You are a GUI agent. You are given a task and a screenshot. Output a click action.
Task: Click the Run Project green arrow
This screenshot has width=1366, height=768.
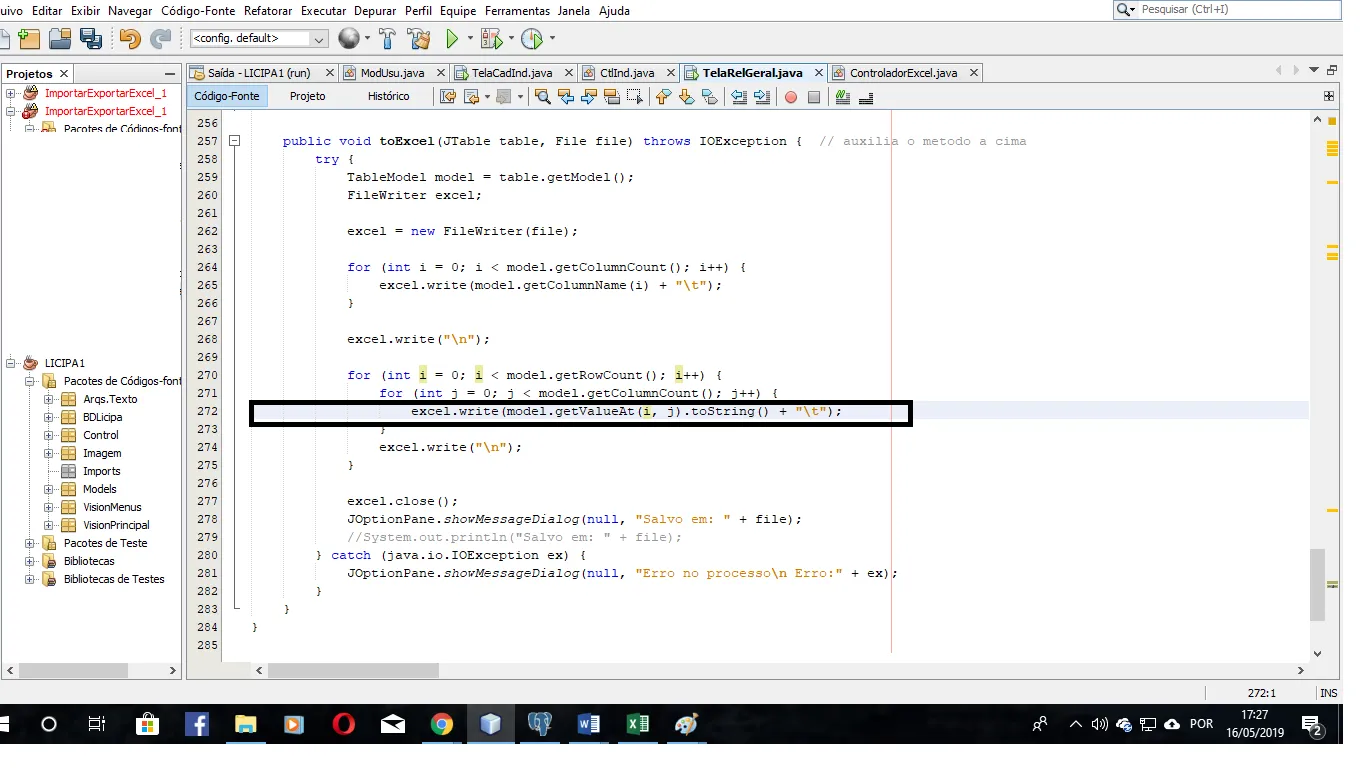pos(452,39)
